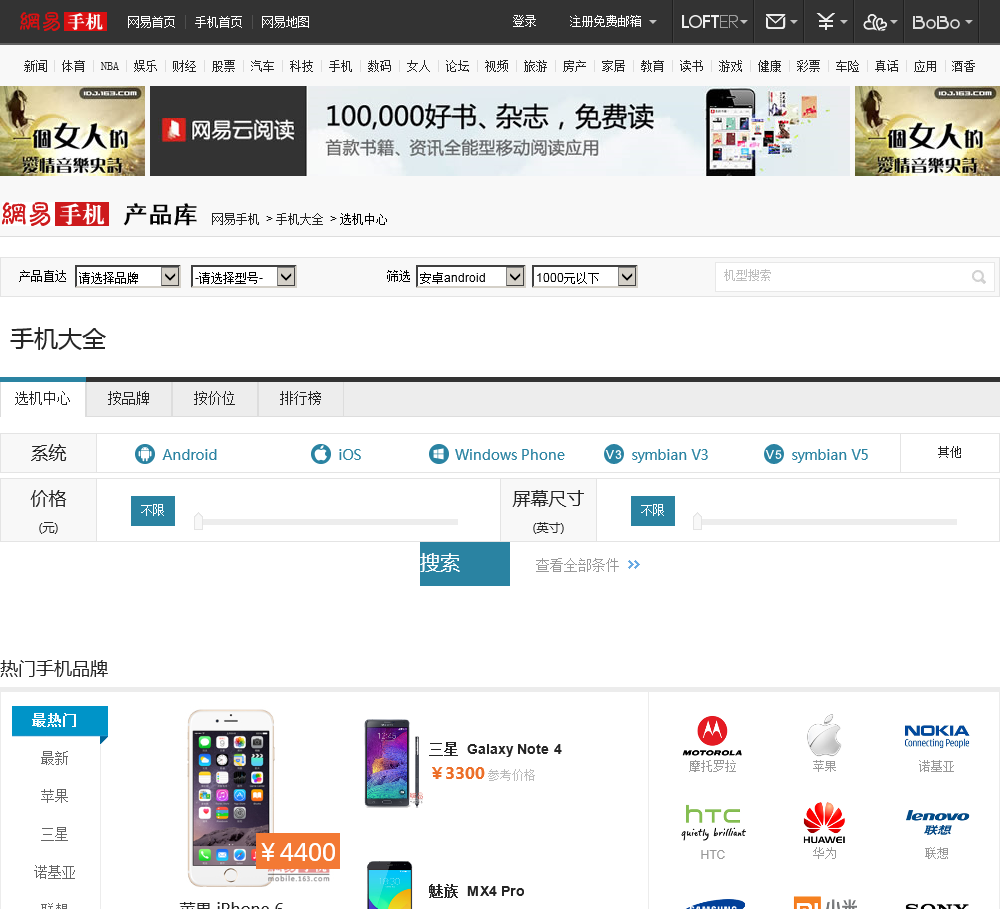Click 手机大全 in the breadcrumb
1000x909 pixels.
click(300, 219)
